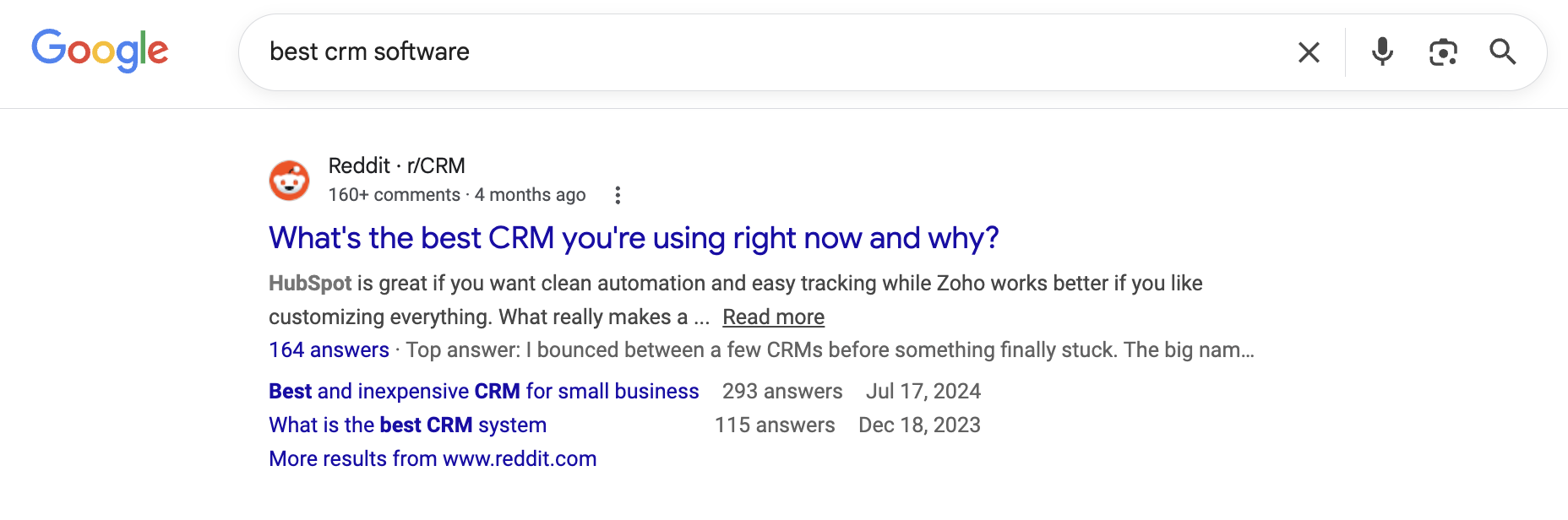Click the '160+ comments · 4 months ago' text
Viewport: 1568px width, 520px height.
pos(456,195)
